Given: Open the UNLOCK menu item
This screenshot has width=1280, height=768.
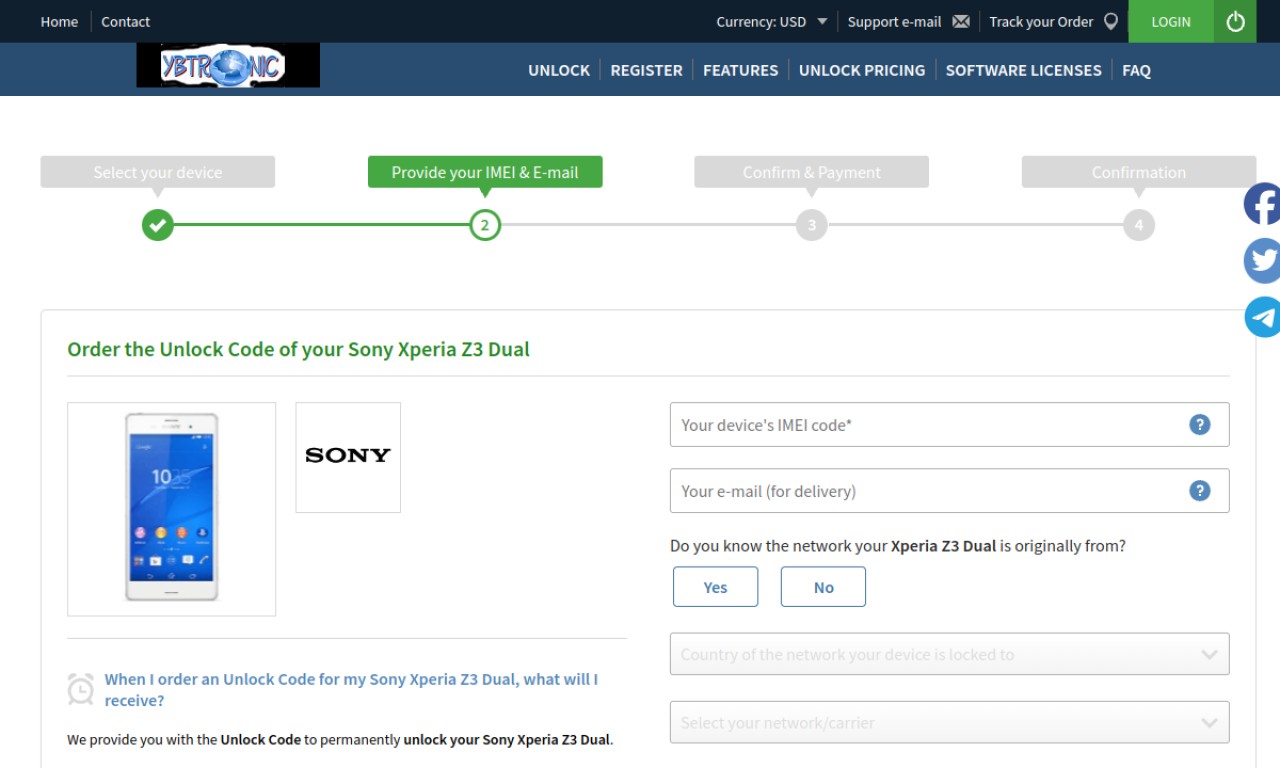Looking at the screenshot, I should click(x=559, y=70).
